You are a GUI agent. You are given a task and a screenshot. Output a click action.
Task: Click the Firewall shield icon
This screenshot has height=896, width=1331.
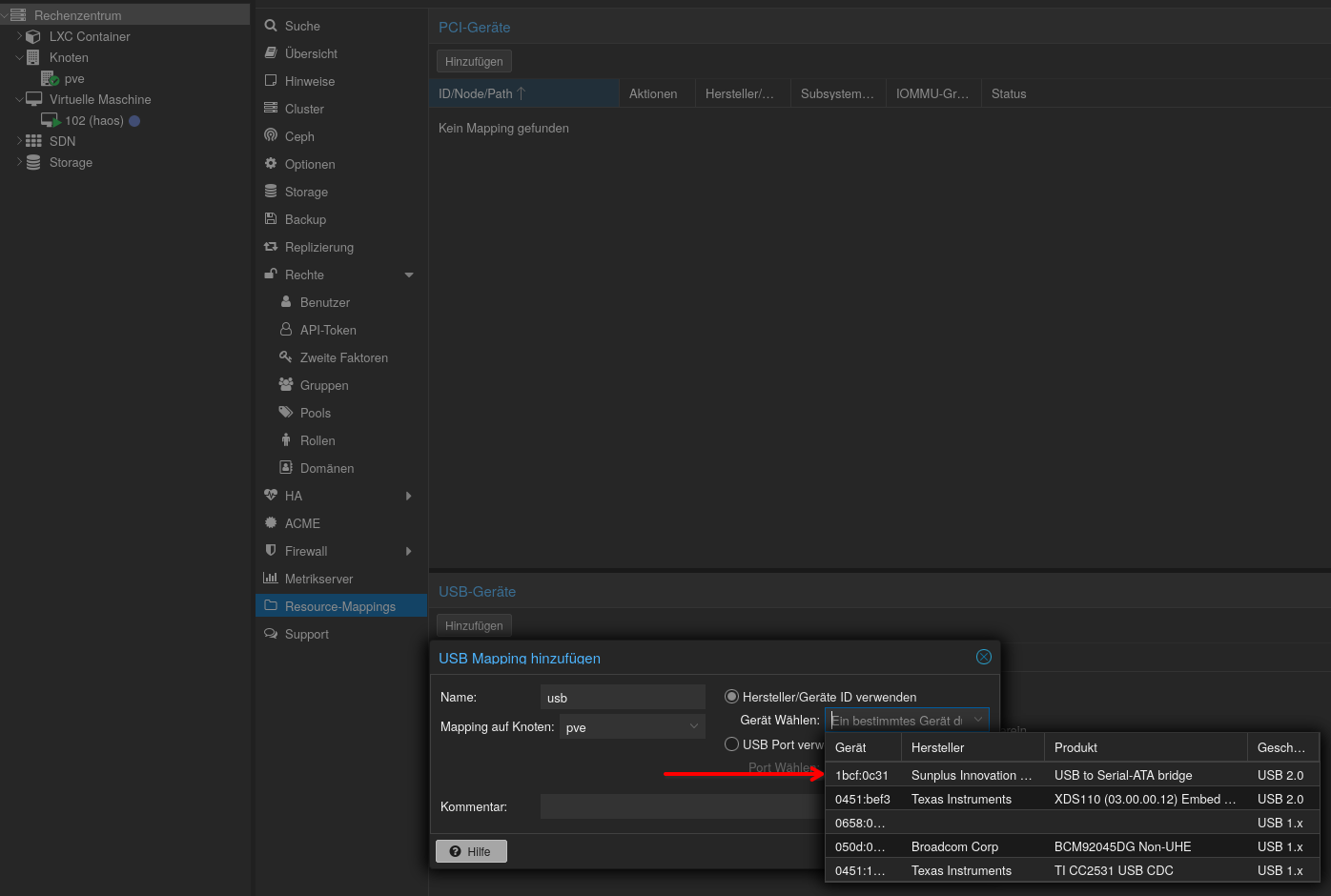271,551
